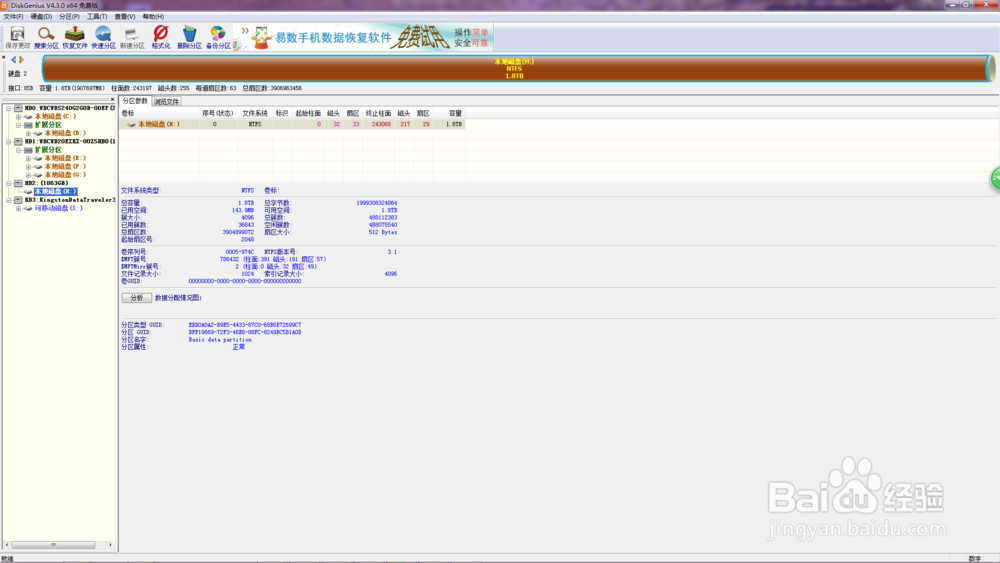Sort by the 文件系统 column header

pyautogui.click(x=255, y=113)
